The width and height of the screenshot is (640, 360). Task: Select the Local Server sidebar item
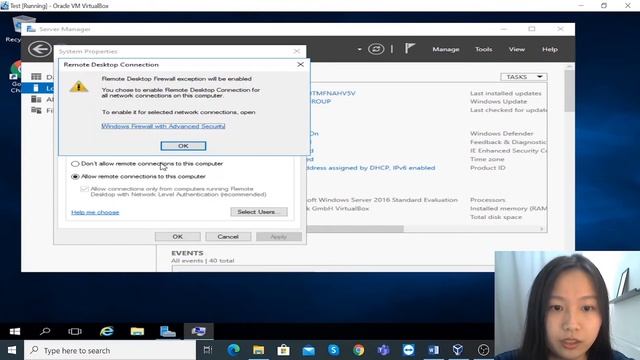tap(38, 88)
